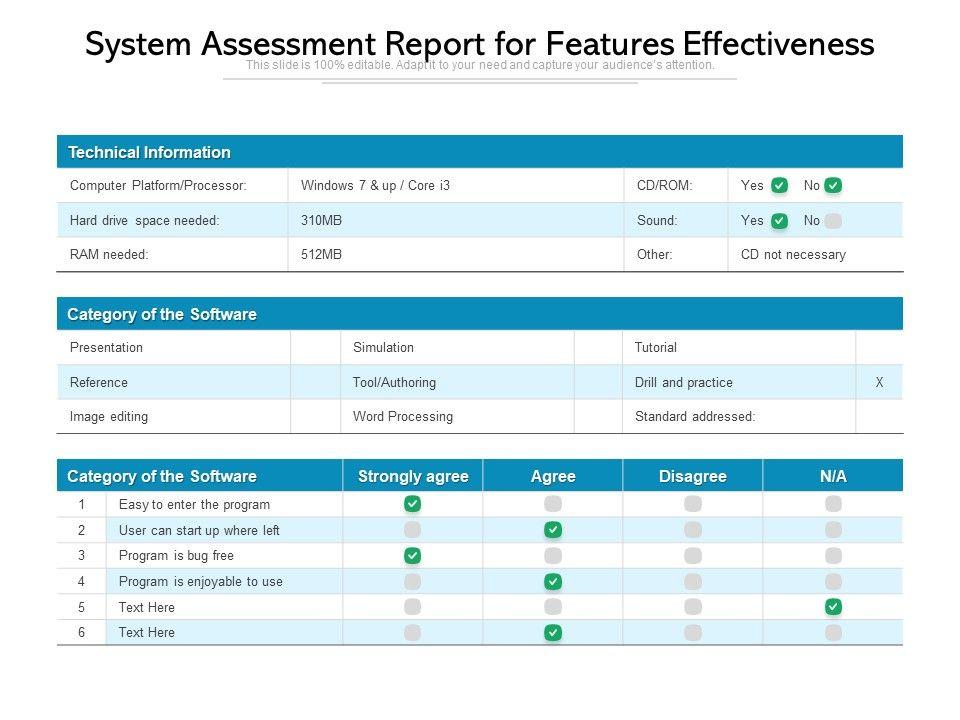Click the CD not necessary text
The width and height of the screenshot is (960, 720).
tap(793, 254)
